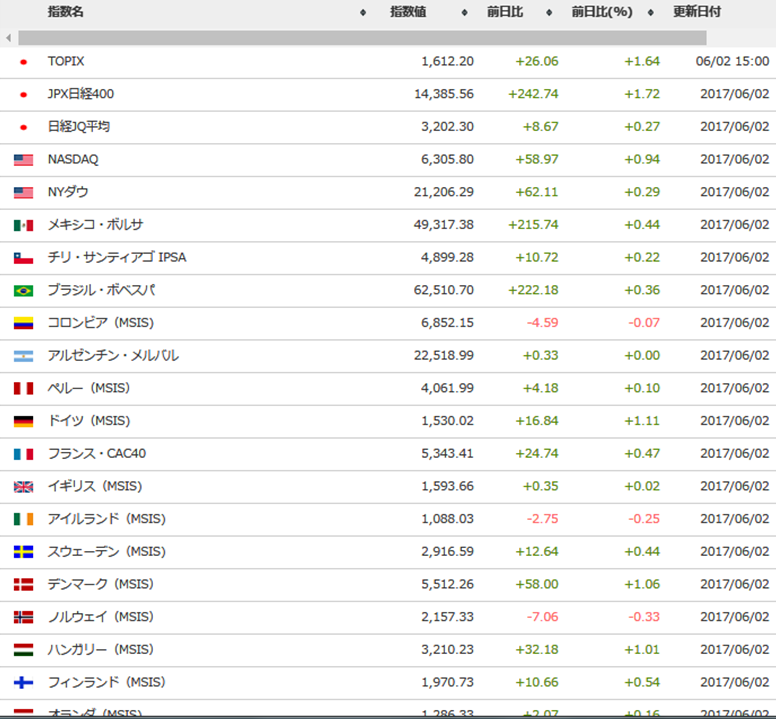
Task: Click the Colombia flag icon
Action: pos(23,323)
